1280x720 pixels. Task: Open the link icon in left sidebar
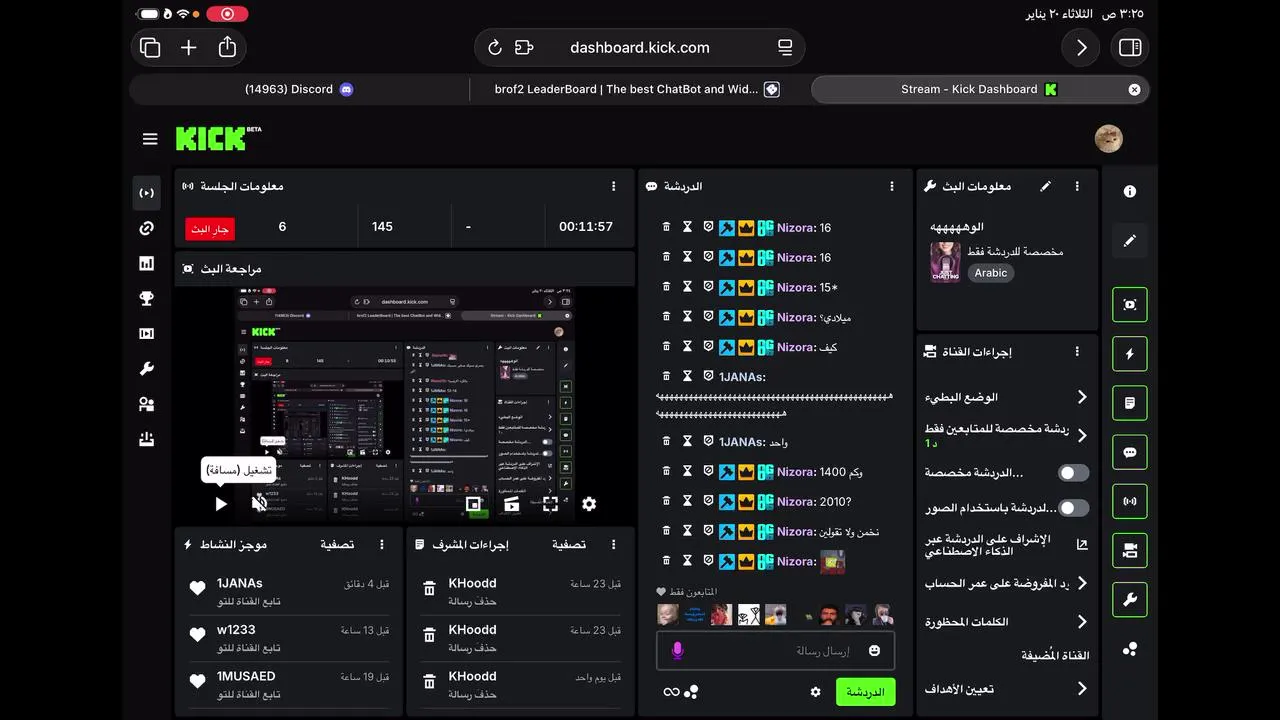coord(147,229)
